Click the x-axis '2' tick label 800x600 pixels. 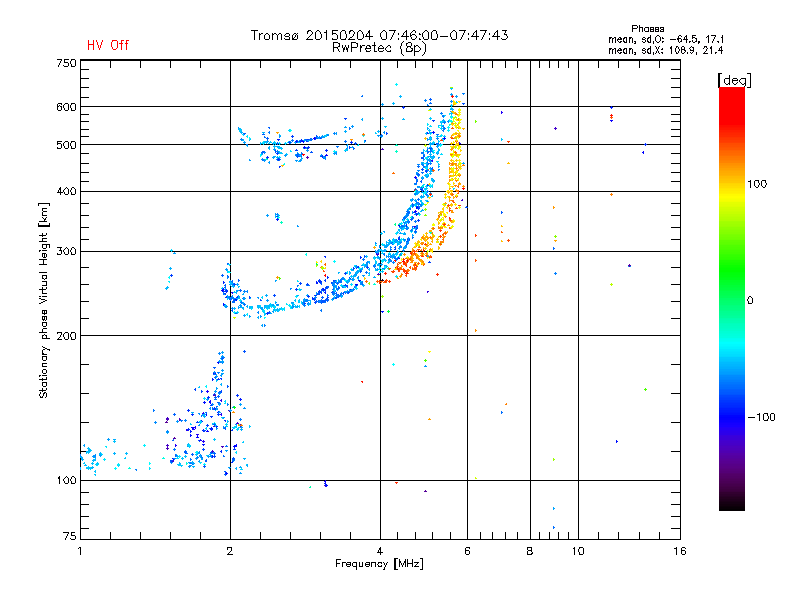[230, 551]
